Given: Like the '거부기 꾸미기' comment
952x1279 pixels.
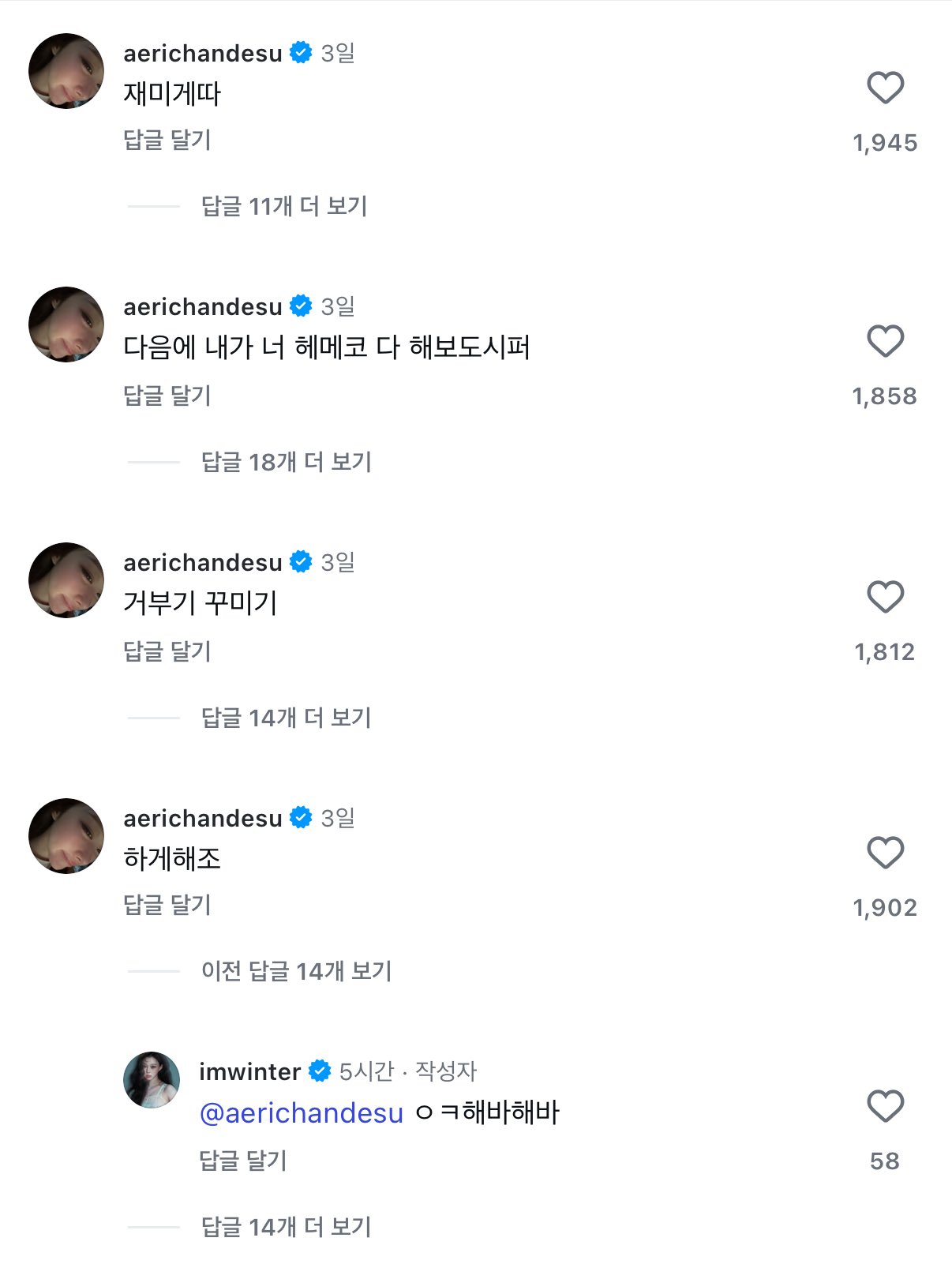Looking at the screenshot, I should 885,597.
